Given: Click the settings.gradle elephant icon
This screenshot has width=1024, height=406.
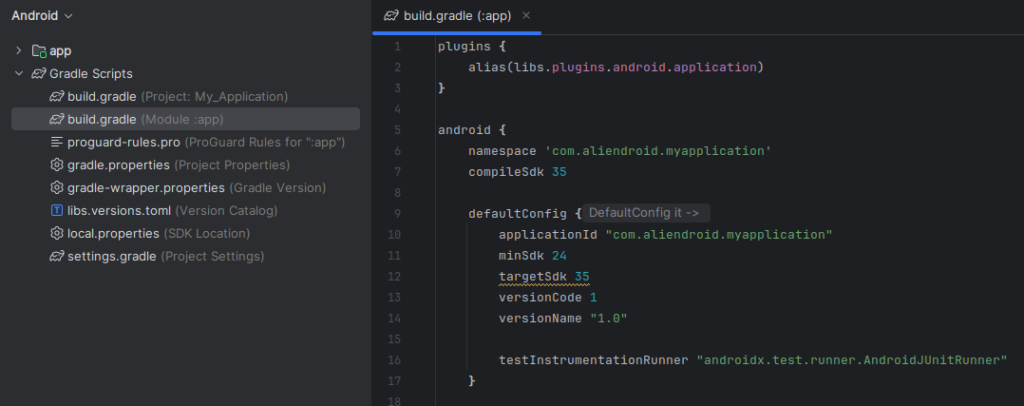Looking at the screenshot, I should pos(57,257).
